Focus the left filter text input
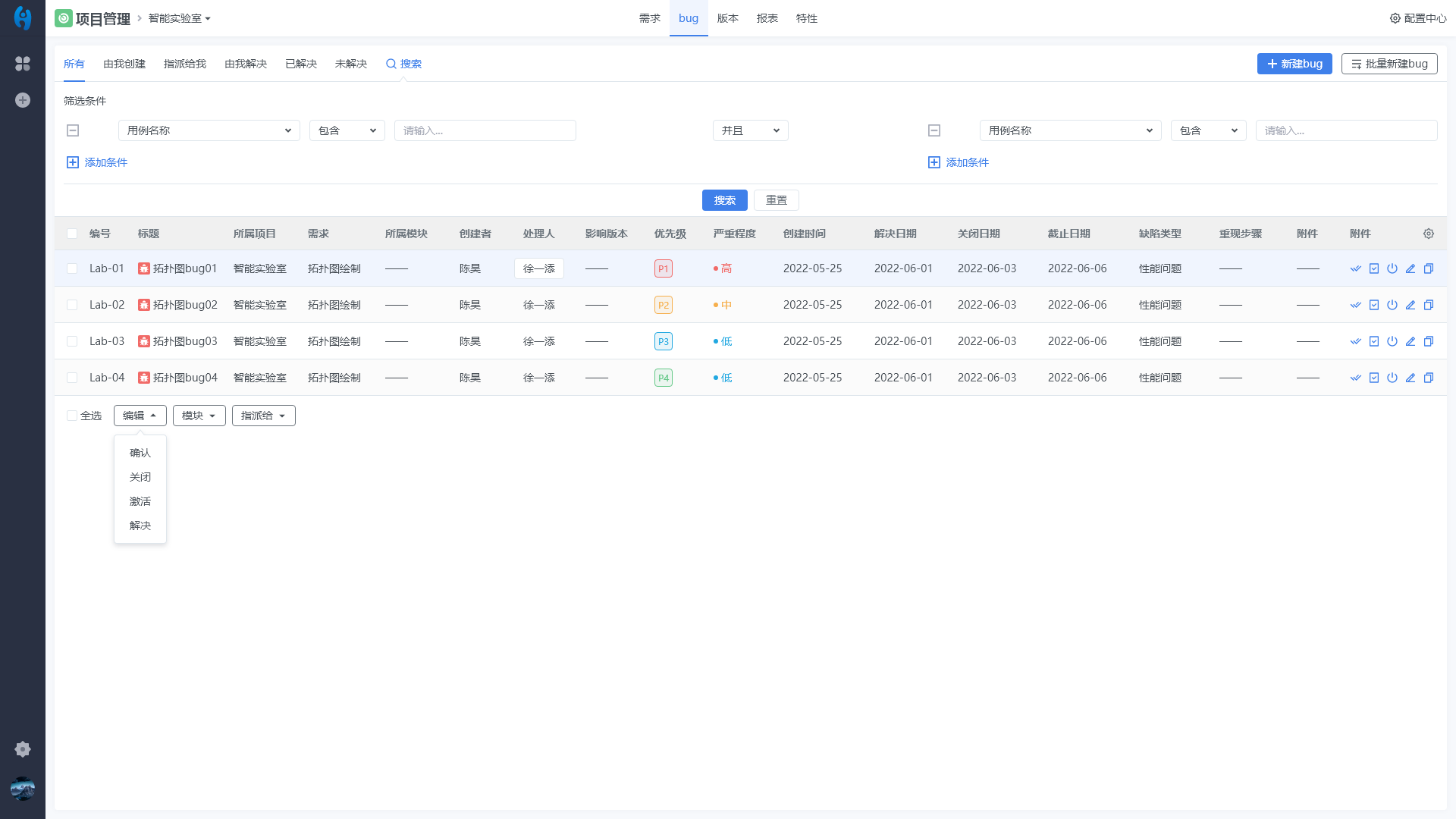 [485, 130]
